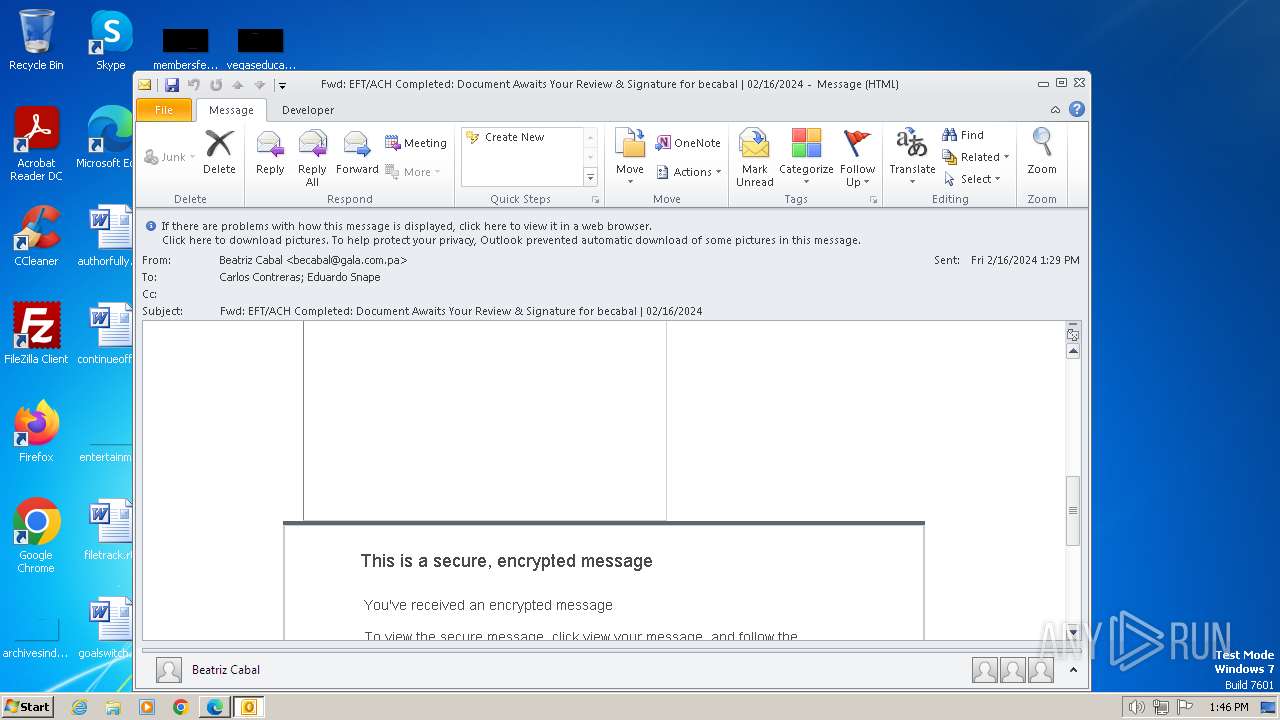
Task: Click here to download pictures
Action: point(511,240)
